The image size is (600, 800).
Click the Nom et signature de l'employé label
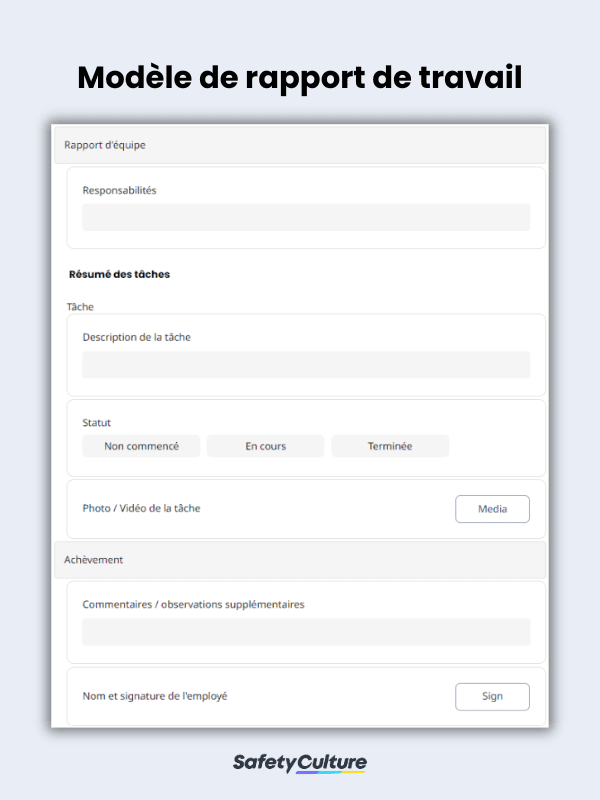point(155,696)
